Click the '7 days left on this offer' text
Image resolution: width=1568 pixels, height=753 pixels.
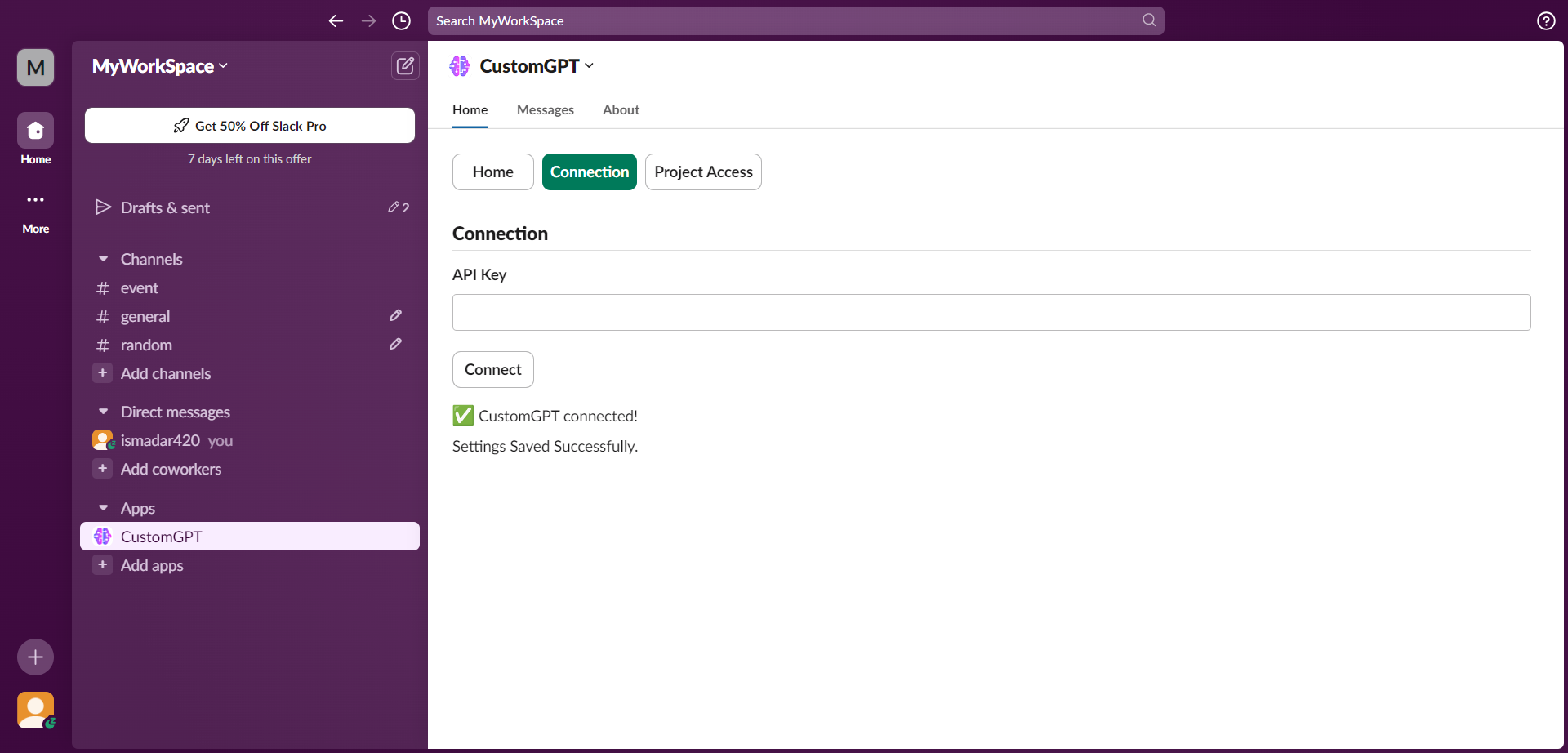[x=250, y=159]
